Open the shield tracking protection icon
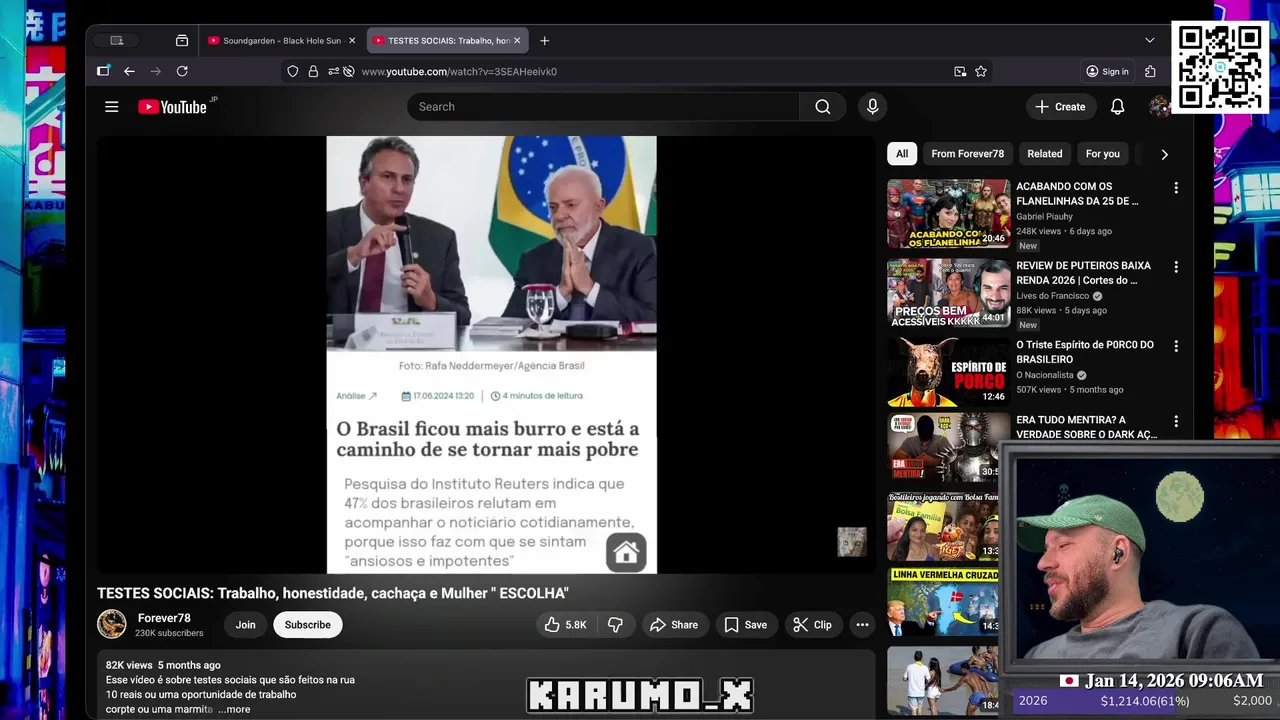The height and width of the screenshot is (720, 1280). tap(293, 71)
